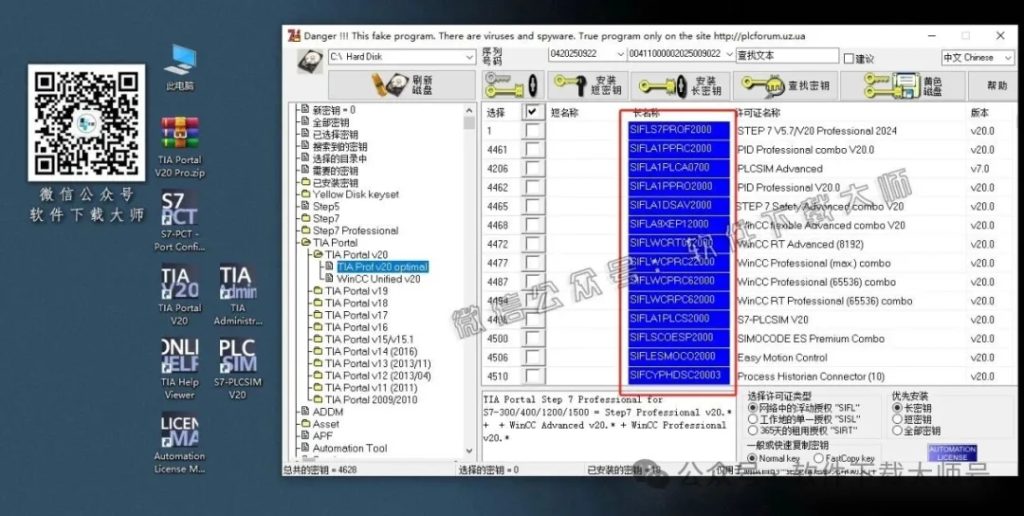Tick the 建议 checkbox
This screenshot has height=516, width=1024.
pyautogui.click(x=848, y=58)
